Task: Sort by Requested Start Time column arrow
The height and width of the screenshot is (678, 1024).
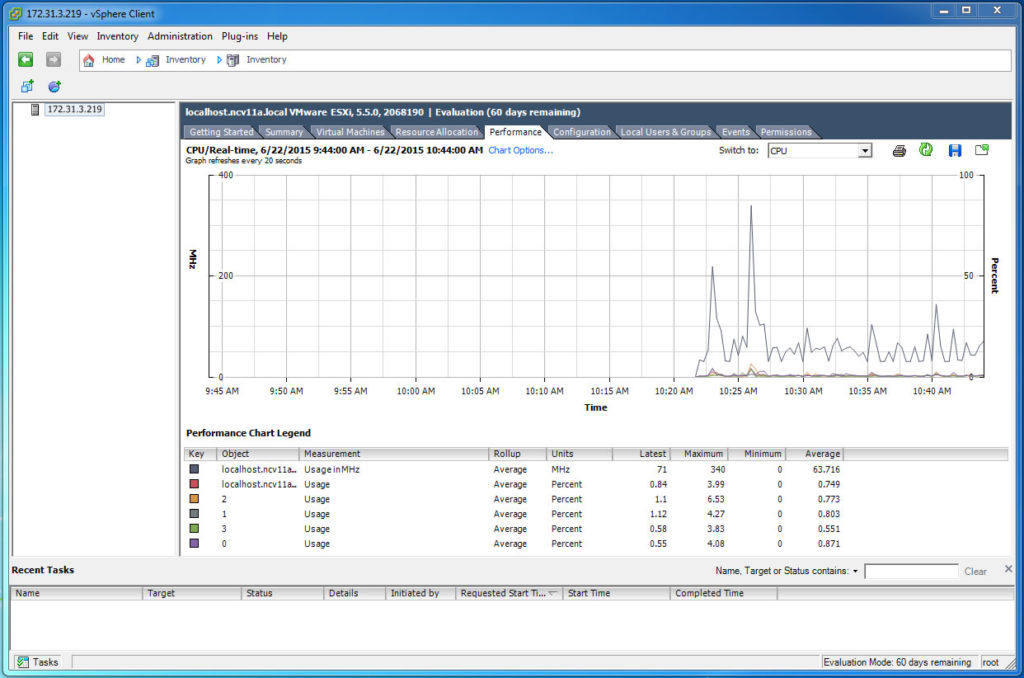Action: (552, 593)
